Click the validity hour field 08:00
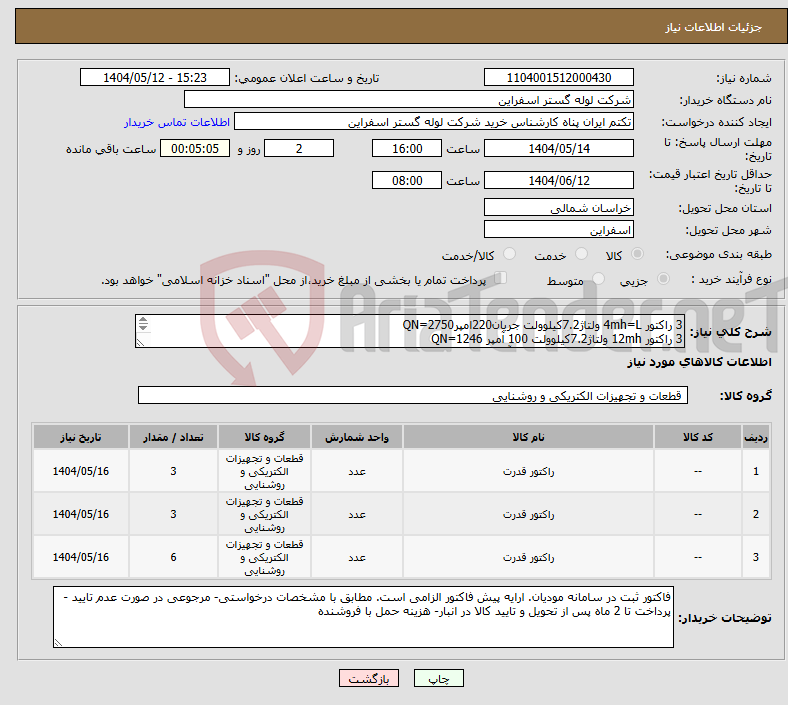The image size is (788, 705). [407, 180]
